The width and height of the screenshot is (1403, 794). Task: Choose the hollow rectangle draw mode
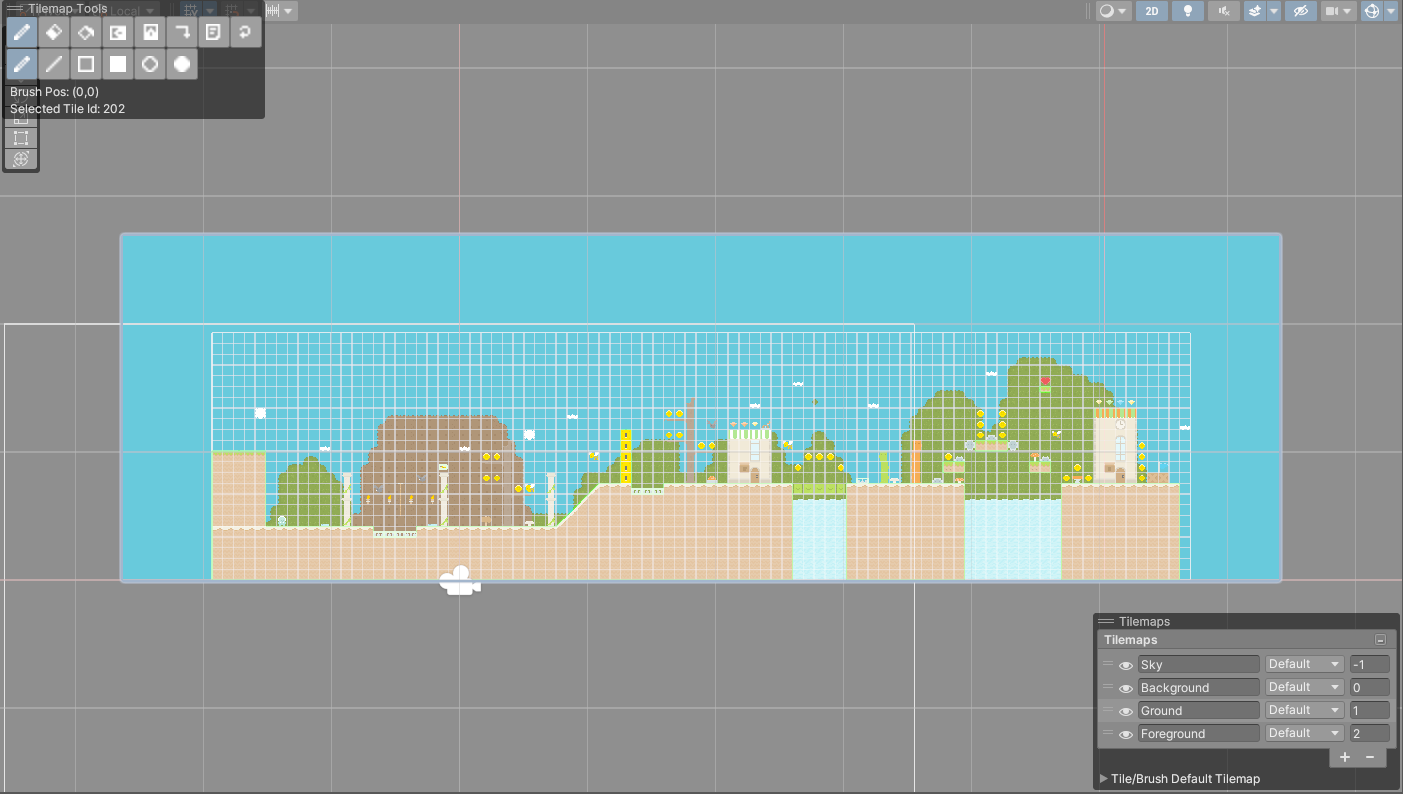[x=86, y=64]
